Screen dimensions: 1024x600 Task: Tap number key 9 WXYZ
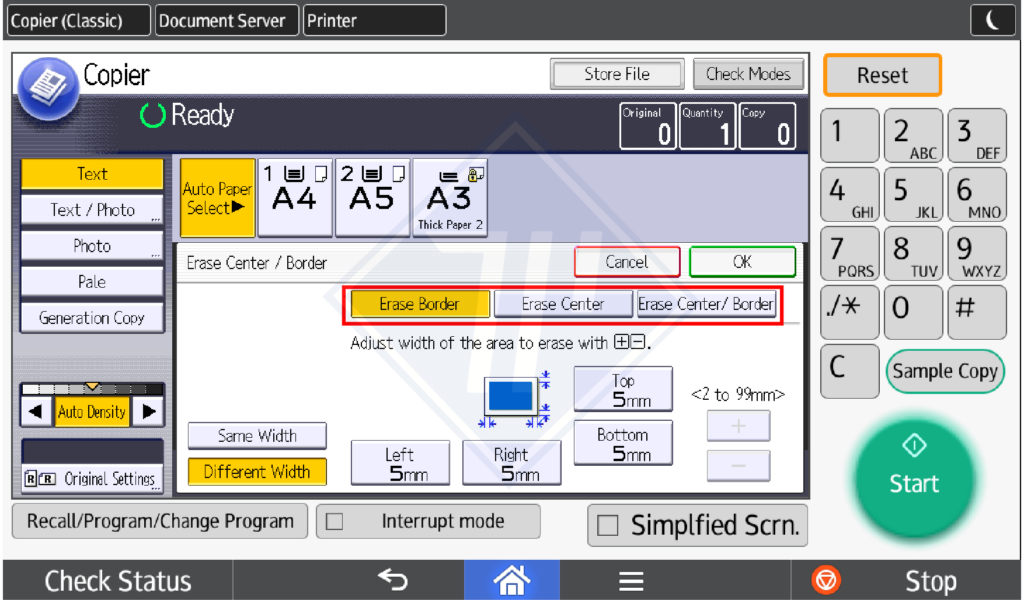click(x=977, y=253)
